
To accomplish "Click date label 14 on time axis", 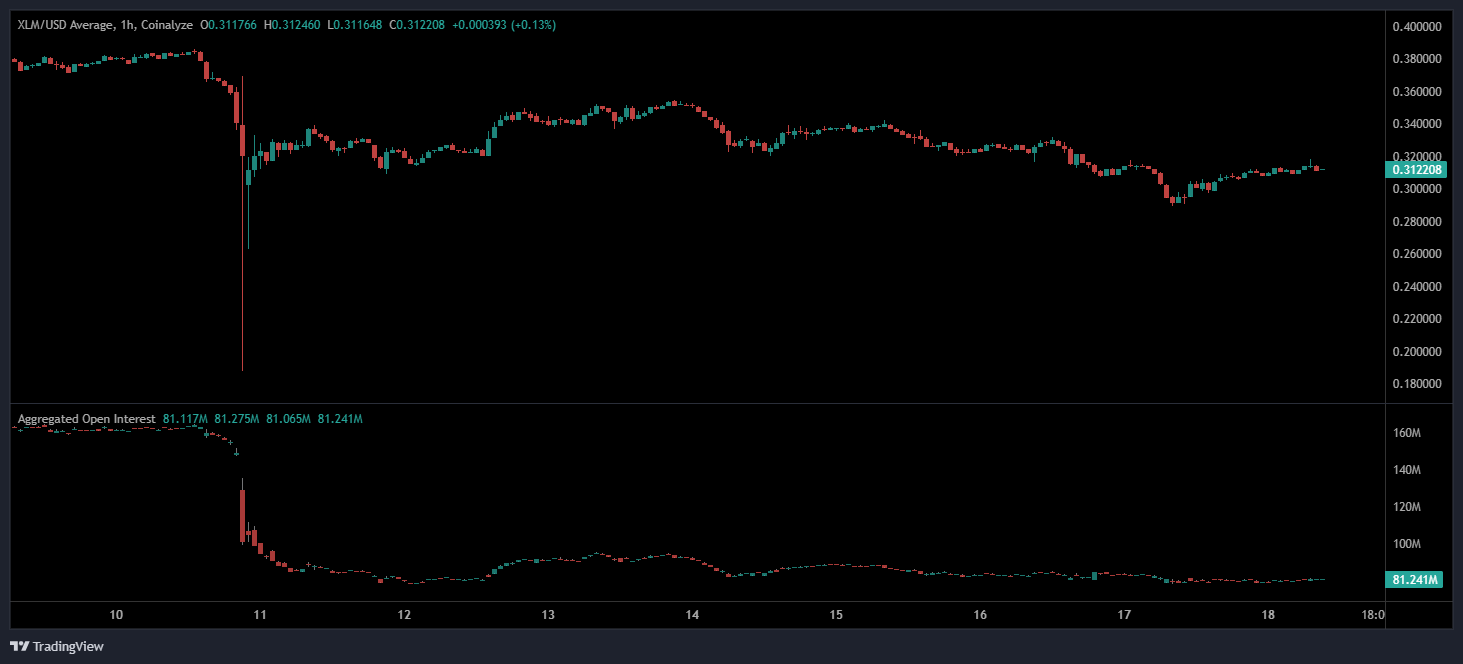I will coord(692,614).
